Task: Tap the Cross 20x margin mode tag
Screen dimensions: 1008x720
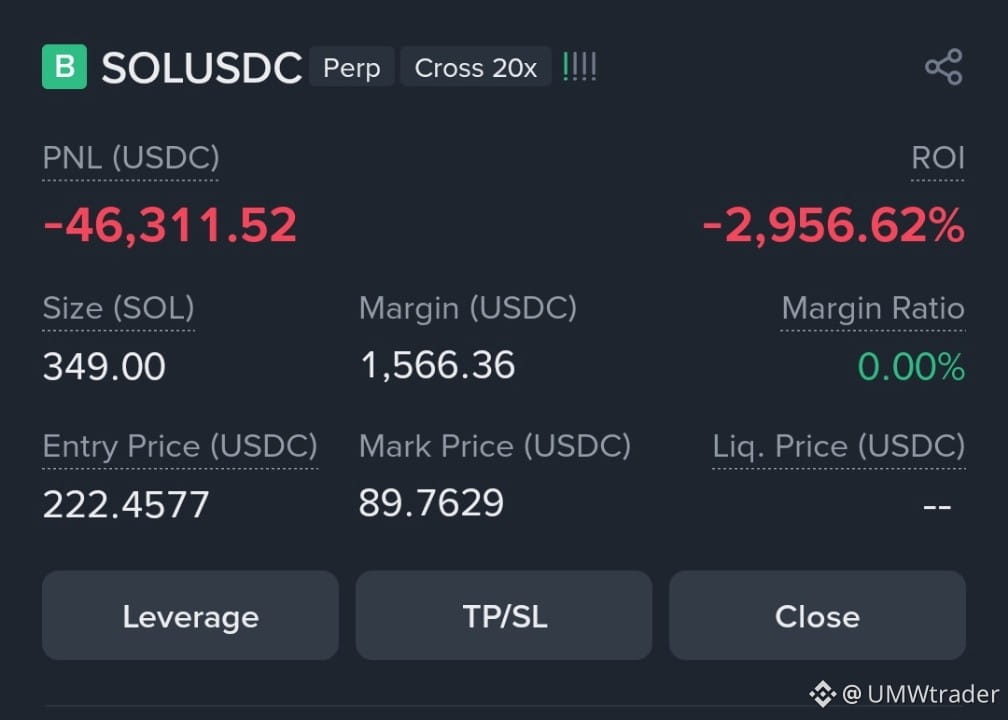Action: [476, 67]
